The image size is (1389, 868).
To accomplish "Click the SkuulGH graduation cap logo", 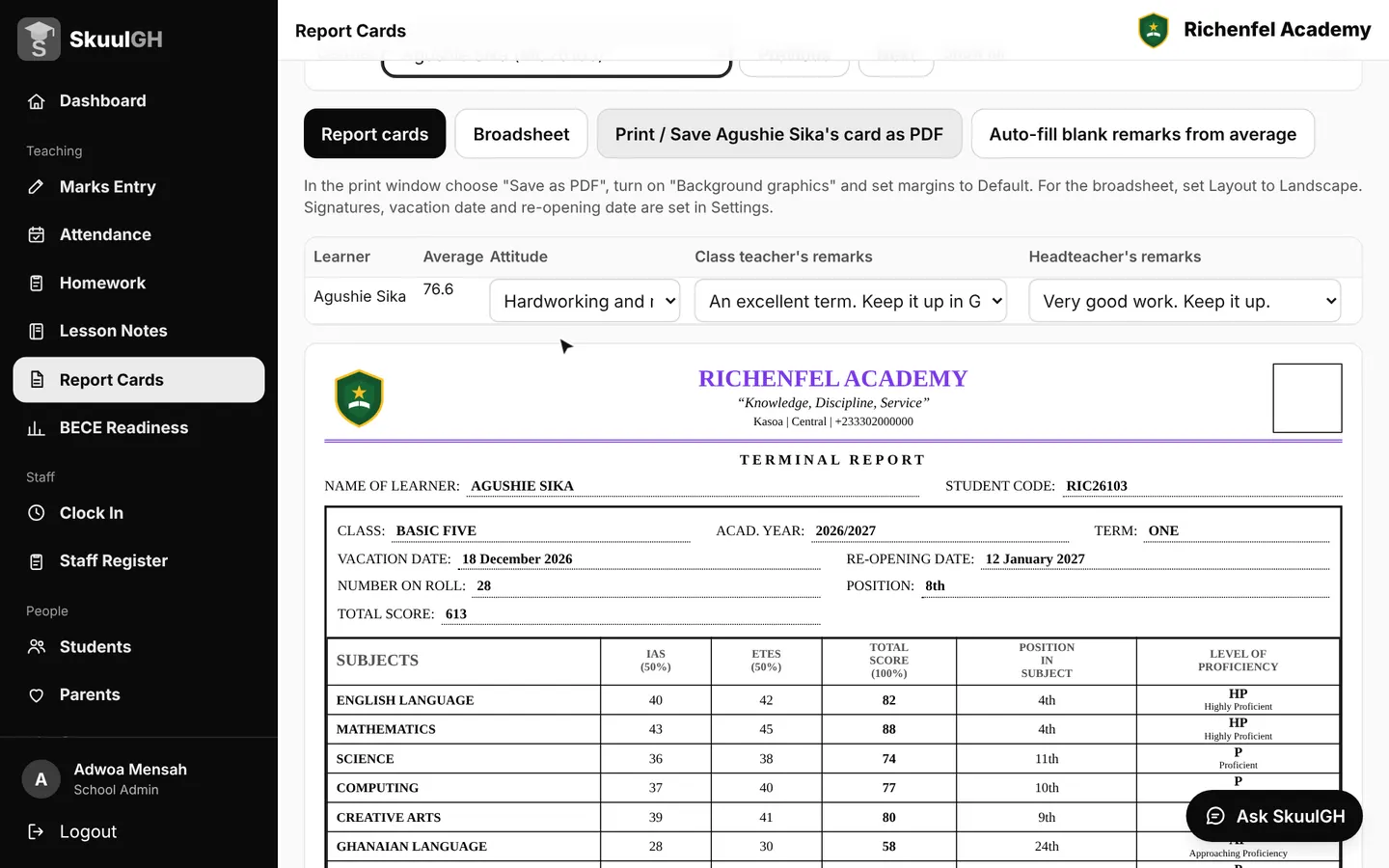I will [39, 39].
